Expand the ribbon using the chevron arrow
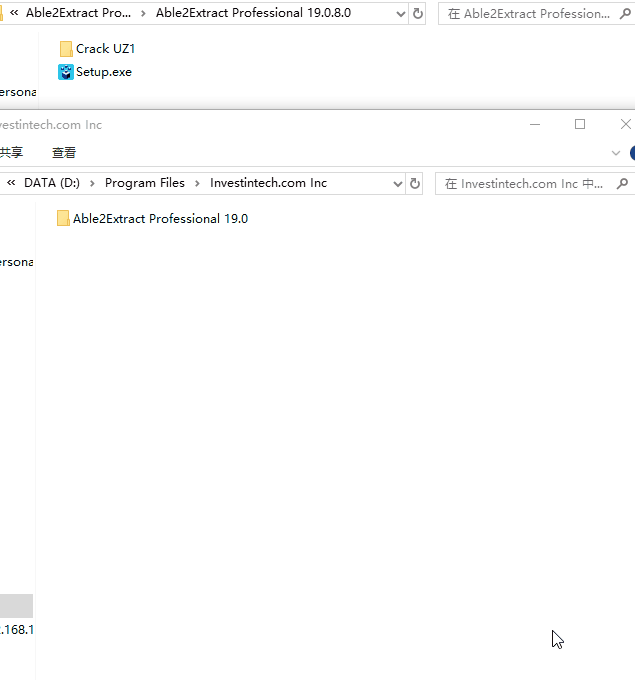This screenshot has height=680, width=635. (616, 153)
